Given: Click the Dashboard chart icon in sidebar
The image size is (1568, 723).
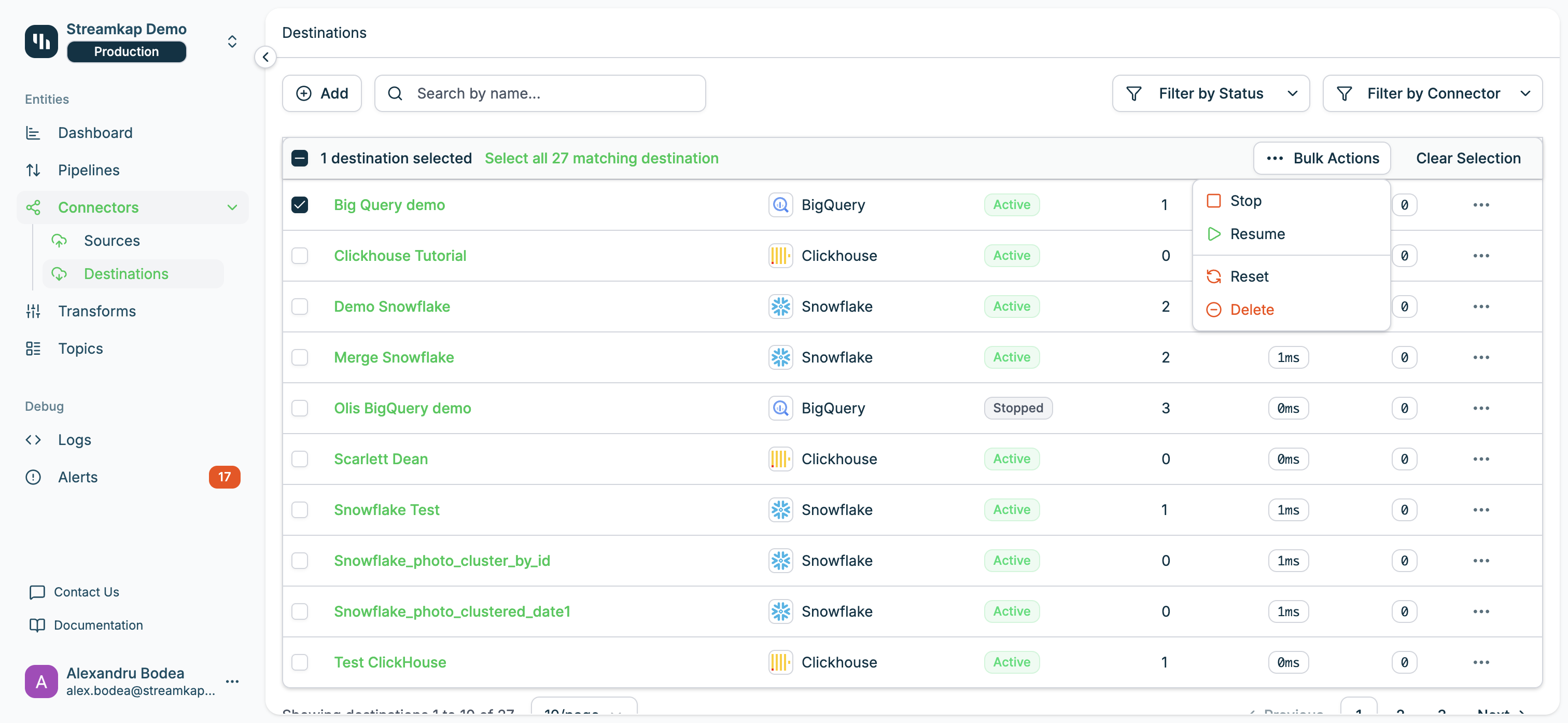Looking at the screenshot, I should point(34,133).
